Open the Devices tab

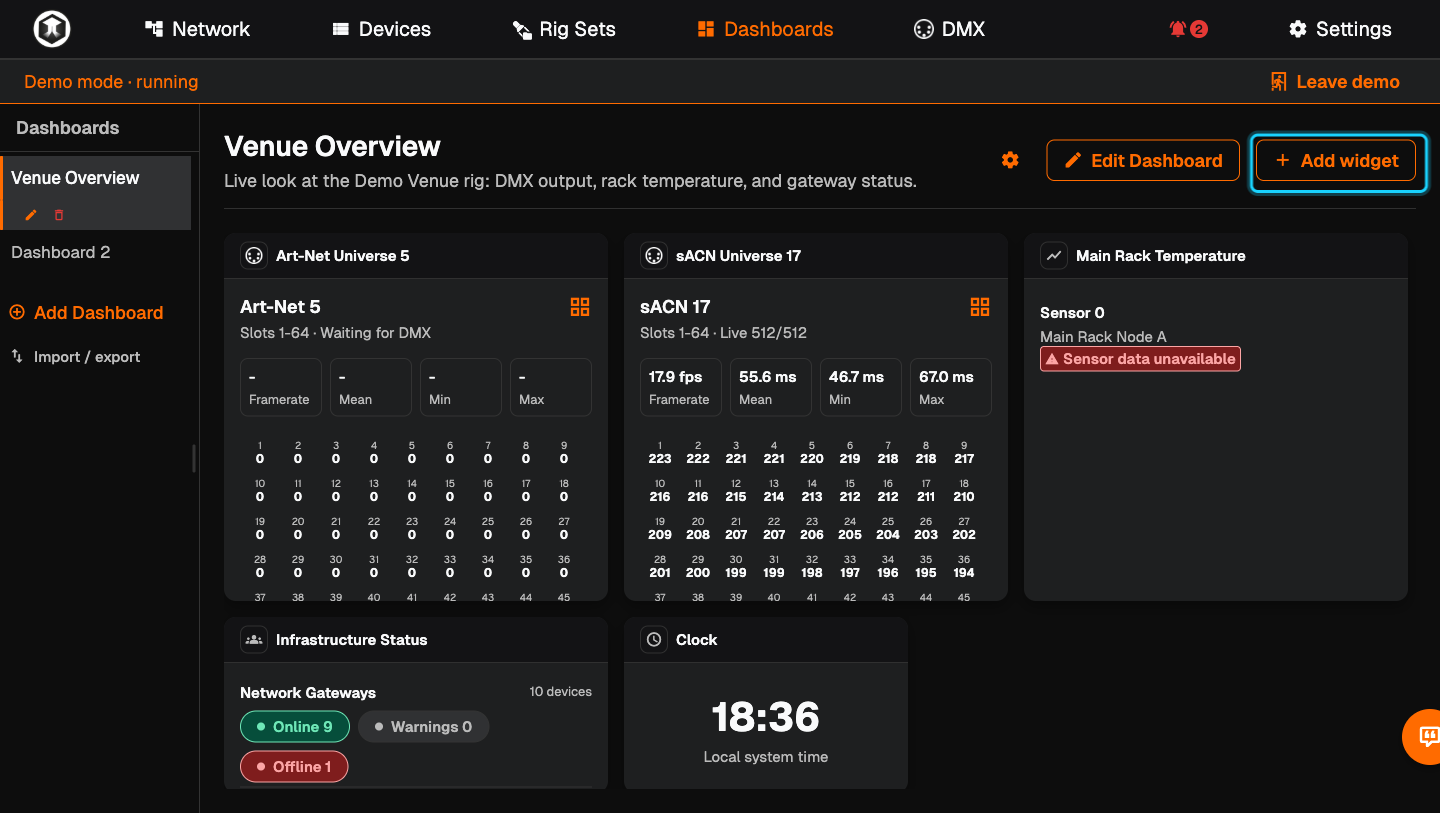(381, 29)
